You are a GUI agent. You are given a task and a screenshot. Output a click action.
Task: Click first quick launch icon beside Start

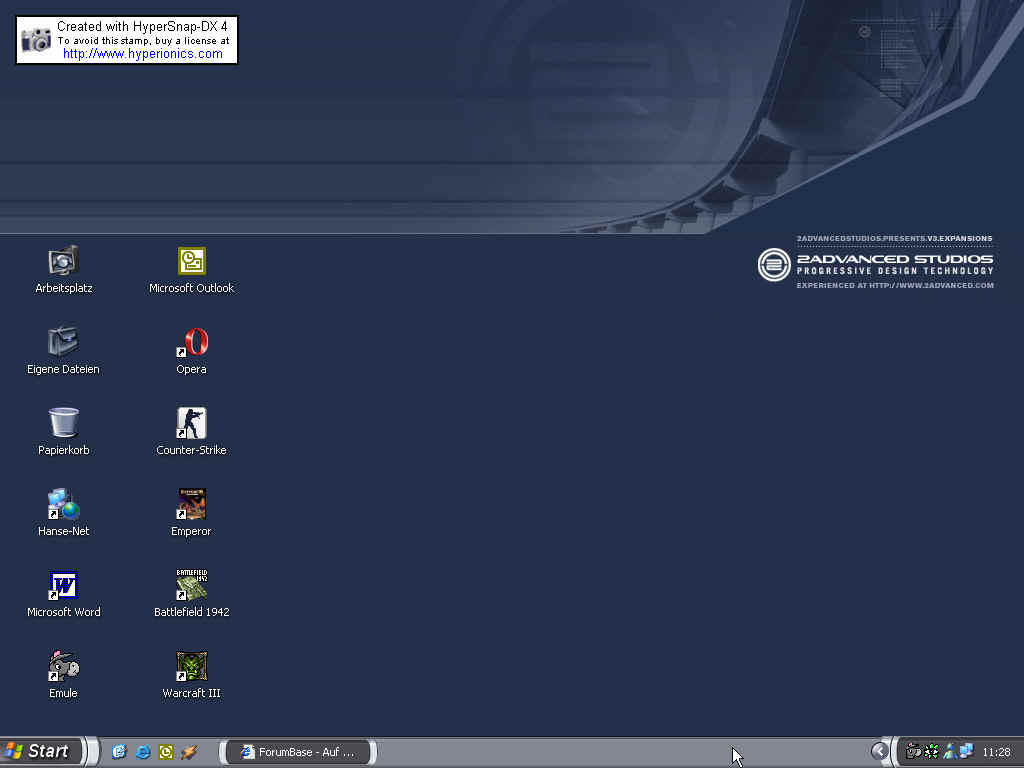pyautogui.click(x=119, y=752)
